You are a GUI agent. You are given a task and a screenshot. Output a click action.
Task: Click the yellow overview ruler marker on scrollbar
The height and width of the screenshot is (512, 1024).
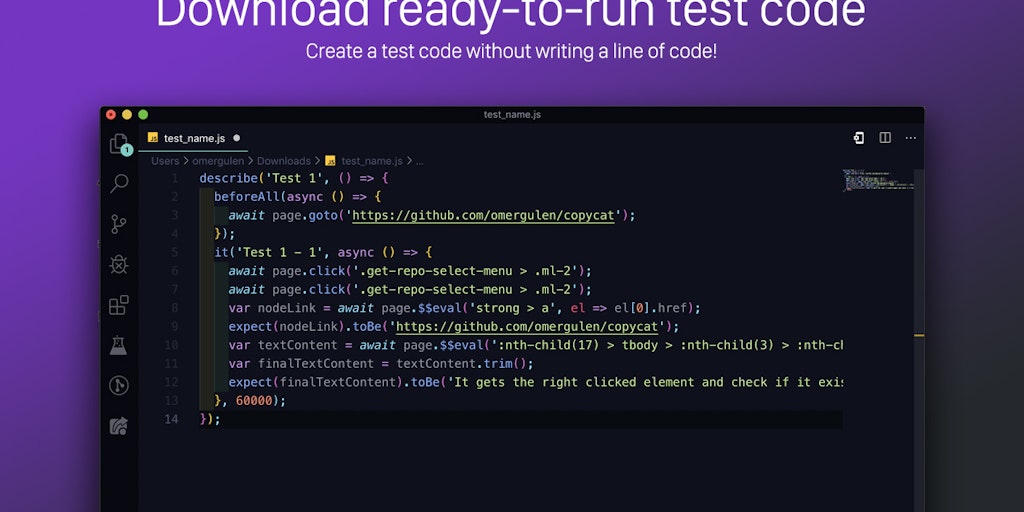919,336
